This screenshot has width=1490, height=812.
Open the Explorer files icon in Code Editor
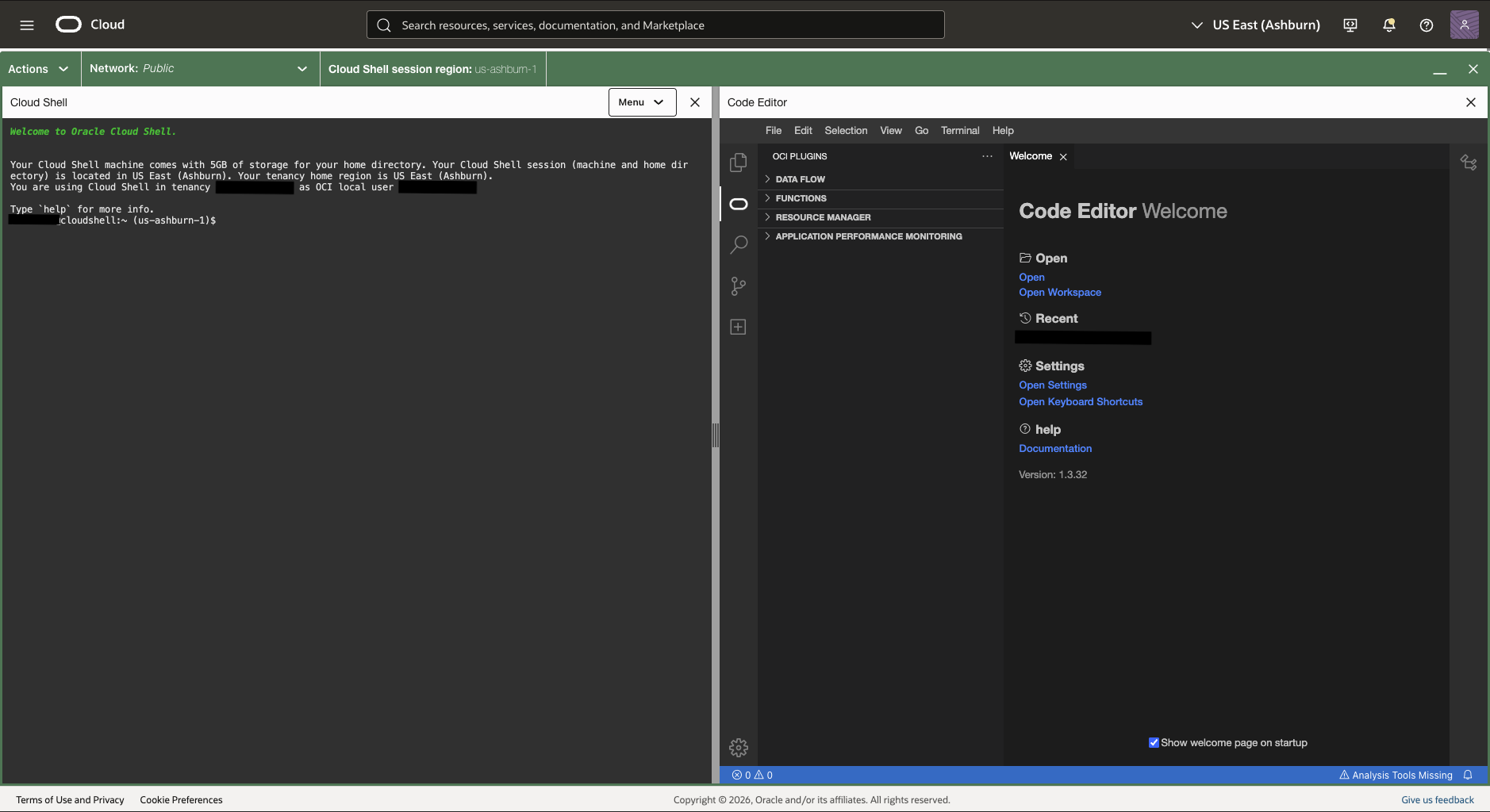(739, 163)
